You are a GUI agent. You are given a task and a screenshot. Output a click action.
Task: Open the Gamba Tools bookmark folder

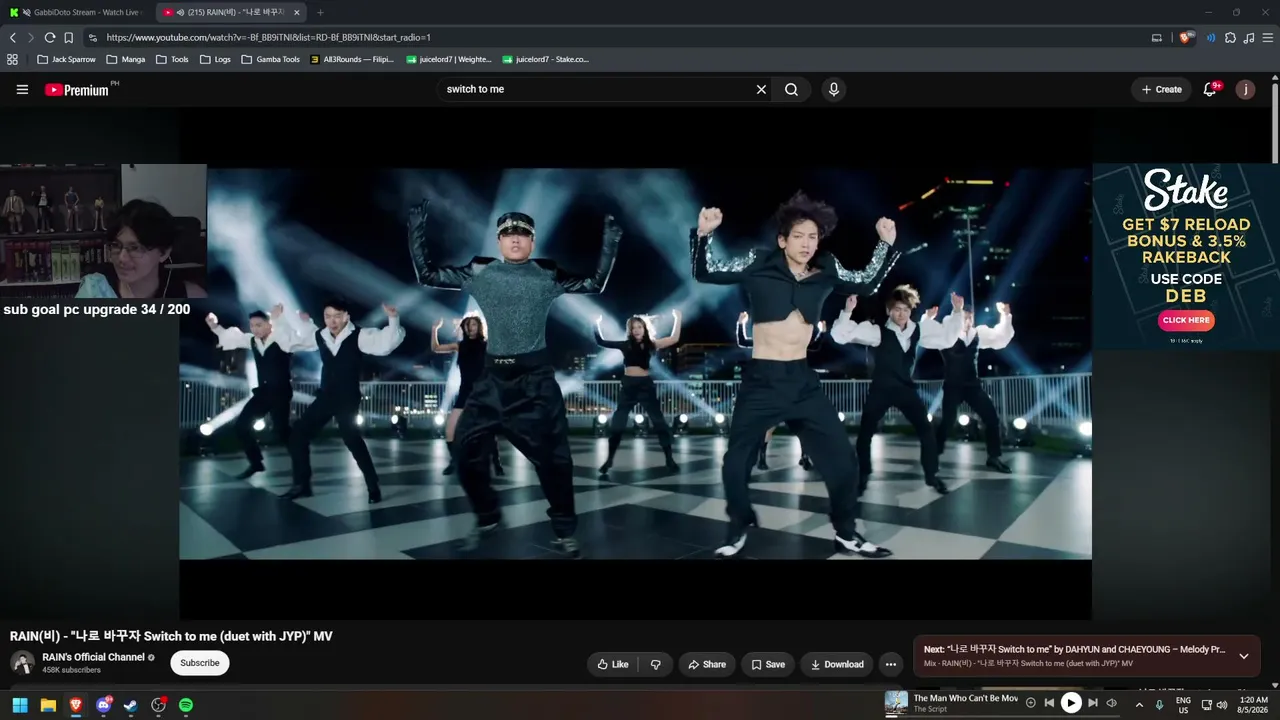[270, 59]
